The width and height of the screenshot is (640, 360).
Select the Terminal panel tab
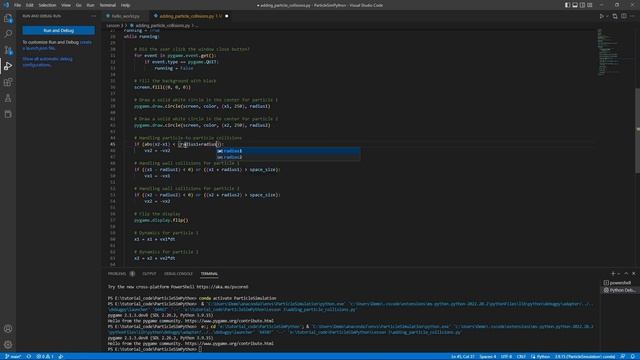(209, 273)
